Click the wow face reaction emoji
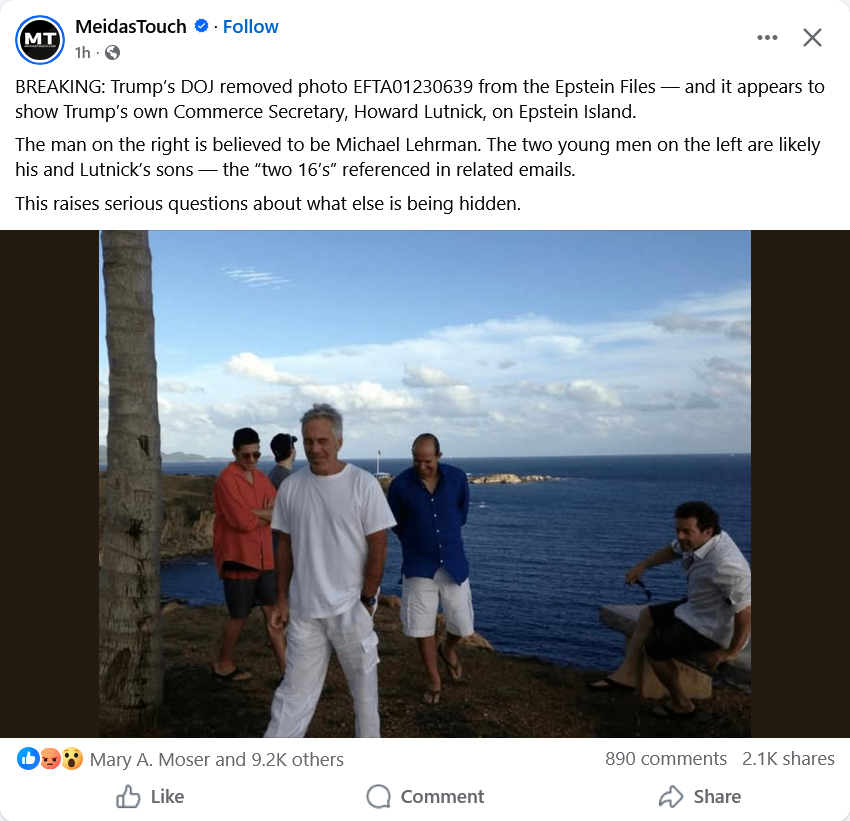 pos(71,759)
